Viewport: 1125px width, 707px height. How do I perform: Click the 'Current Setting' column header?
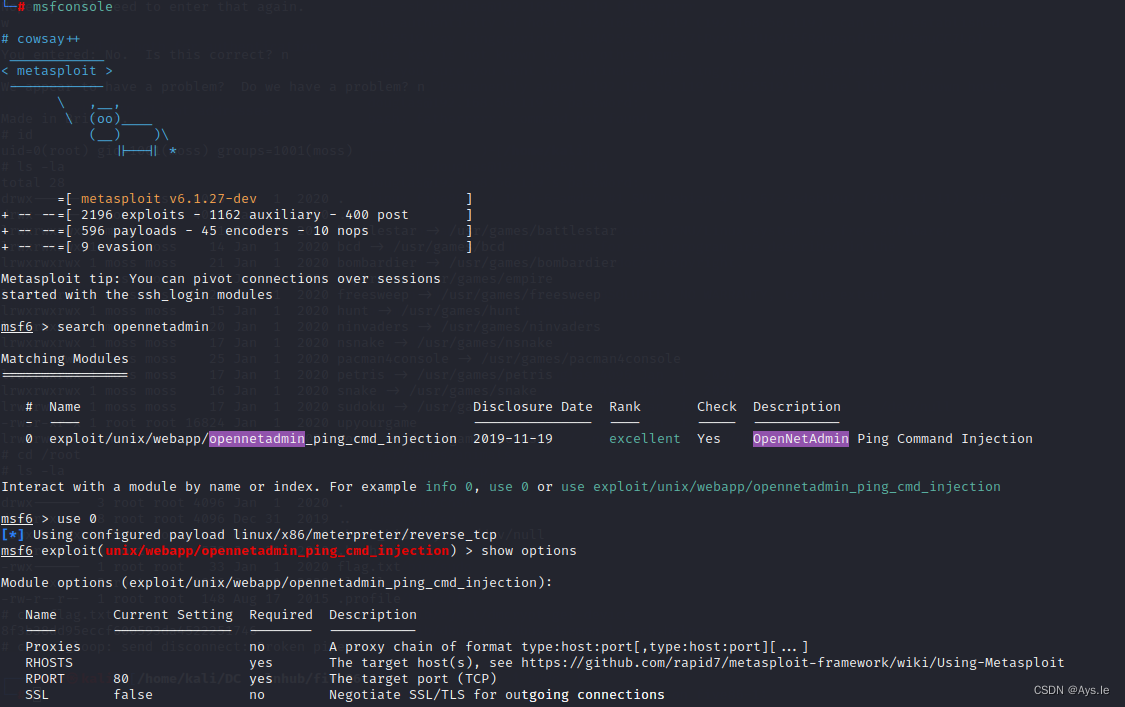click(173, 615)
